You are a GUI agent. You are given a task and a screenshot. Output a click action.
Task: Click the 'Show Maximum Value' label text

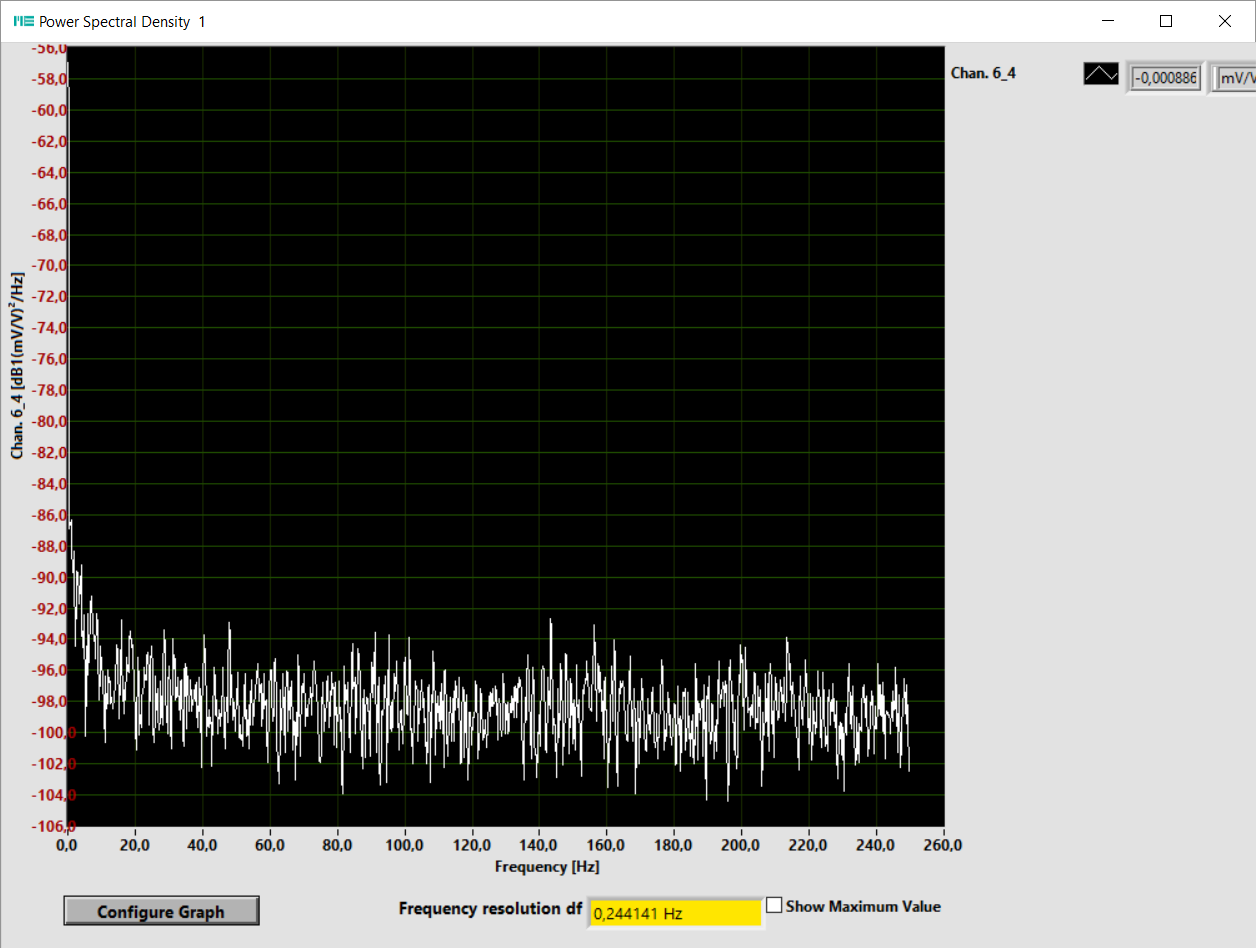(x=863, y=906)
